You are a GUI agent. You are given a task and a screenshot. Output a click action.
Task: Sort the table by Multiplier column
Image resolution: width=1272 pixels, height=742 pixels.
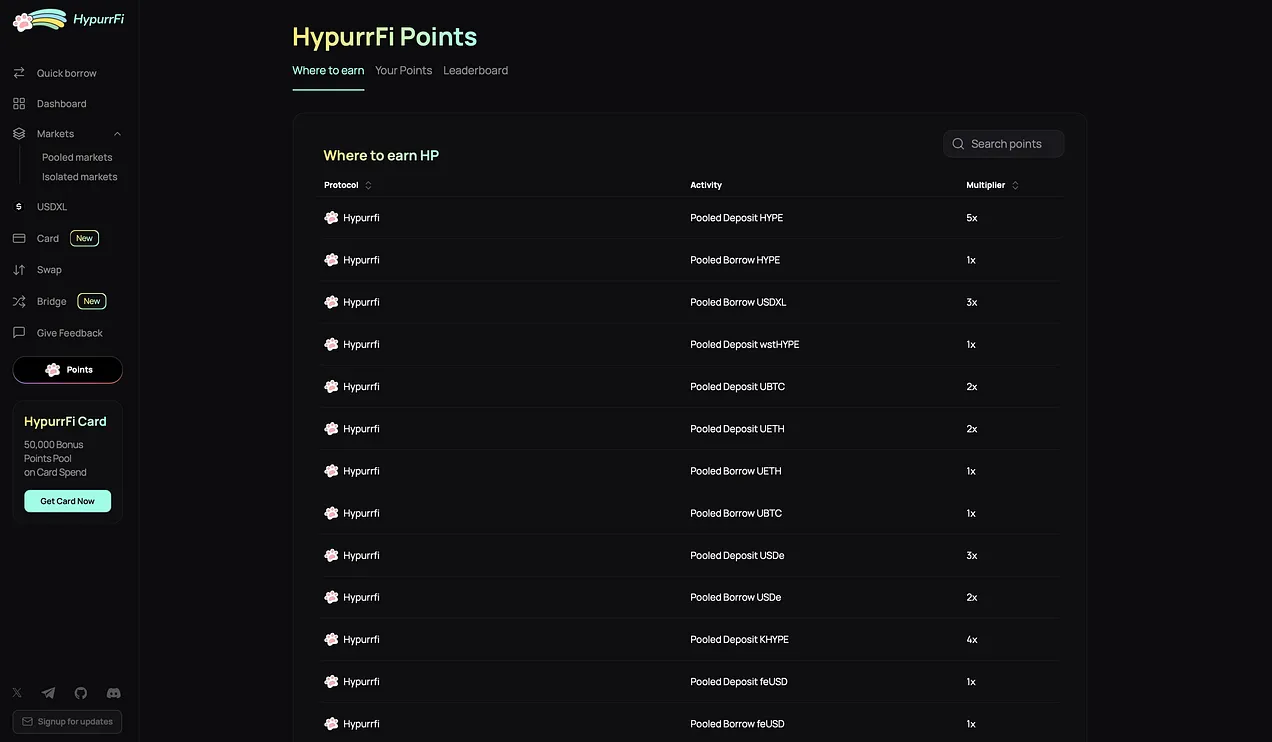pyautogui.click(x=1014, y=185)
